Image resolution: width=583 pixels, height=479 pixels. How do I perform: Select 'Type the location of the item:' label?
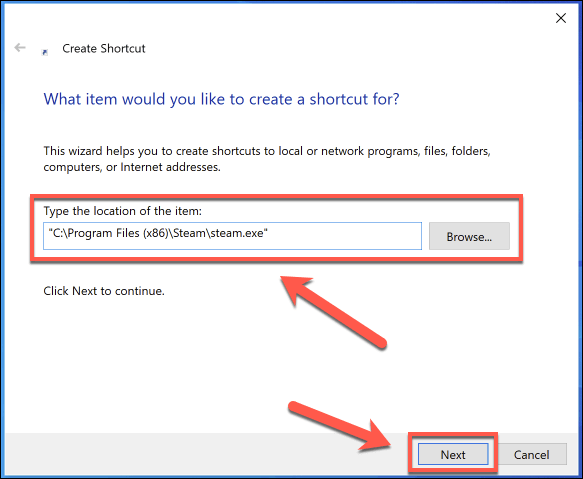coord(122,211)
